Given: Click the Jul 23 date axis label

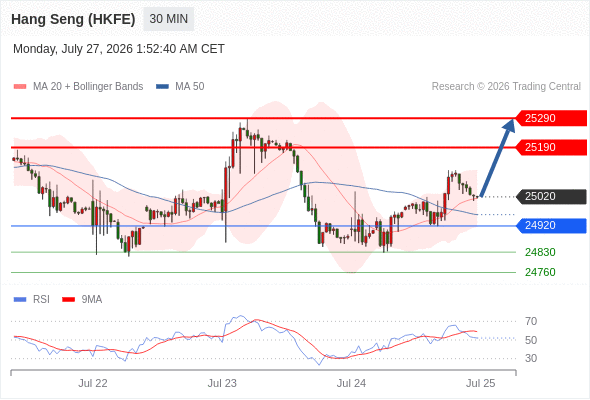Looking at the screenshot, I should click(222, 383).
